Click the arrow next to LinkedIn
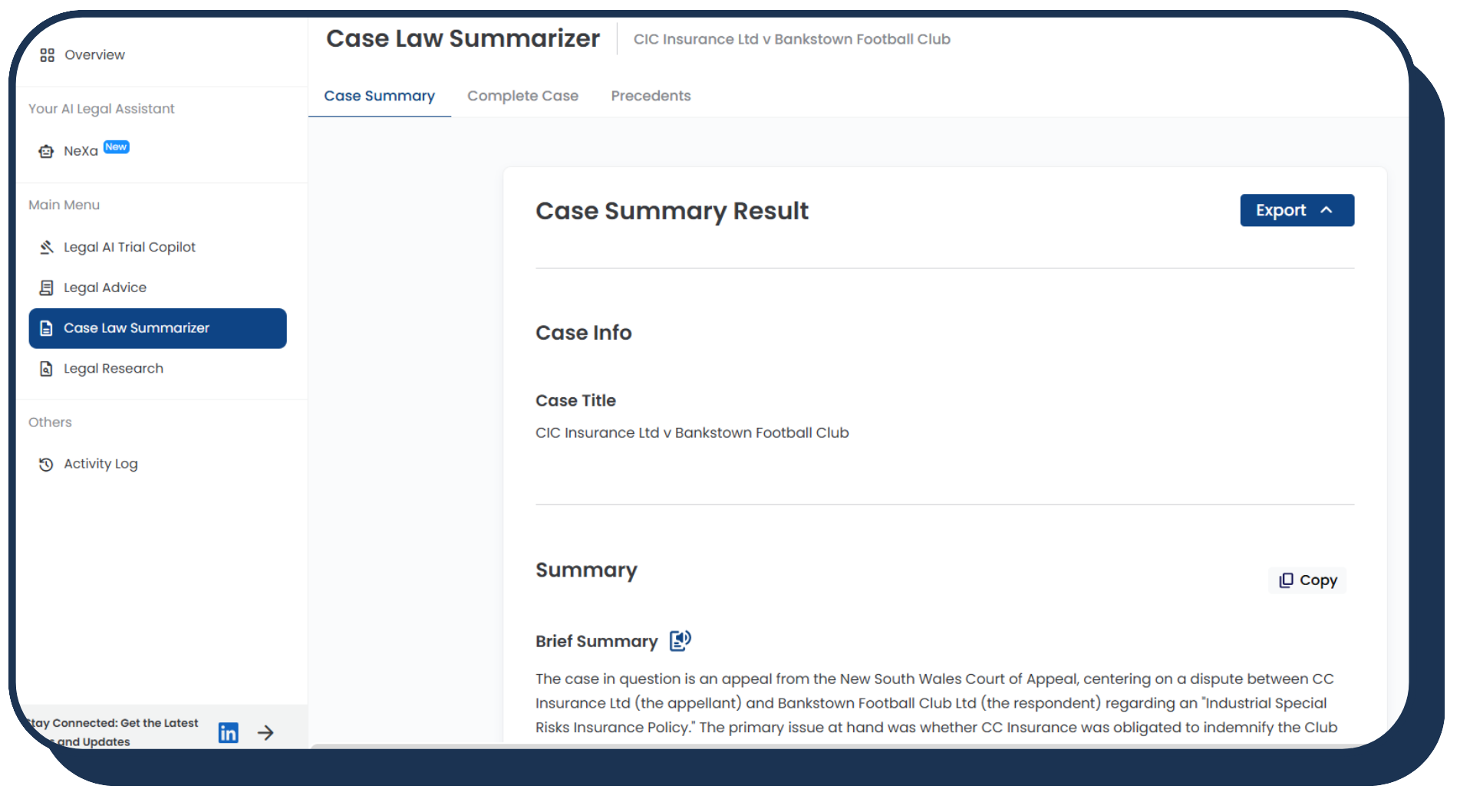Screen dimensions: 1460x812 (265, 732)
